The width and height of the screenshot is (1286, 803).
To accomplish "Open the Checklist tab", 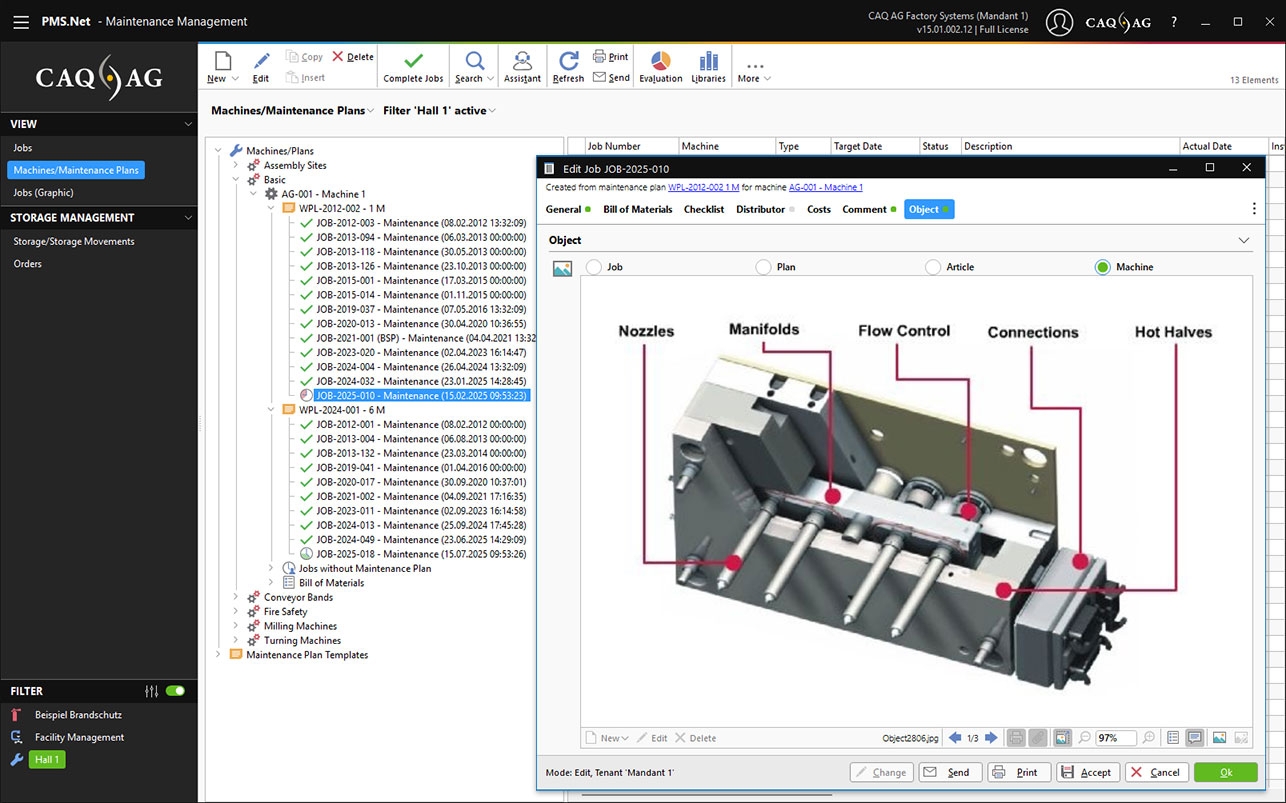I will coord(703,209).
